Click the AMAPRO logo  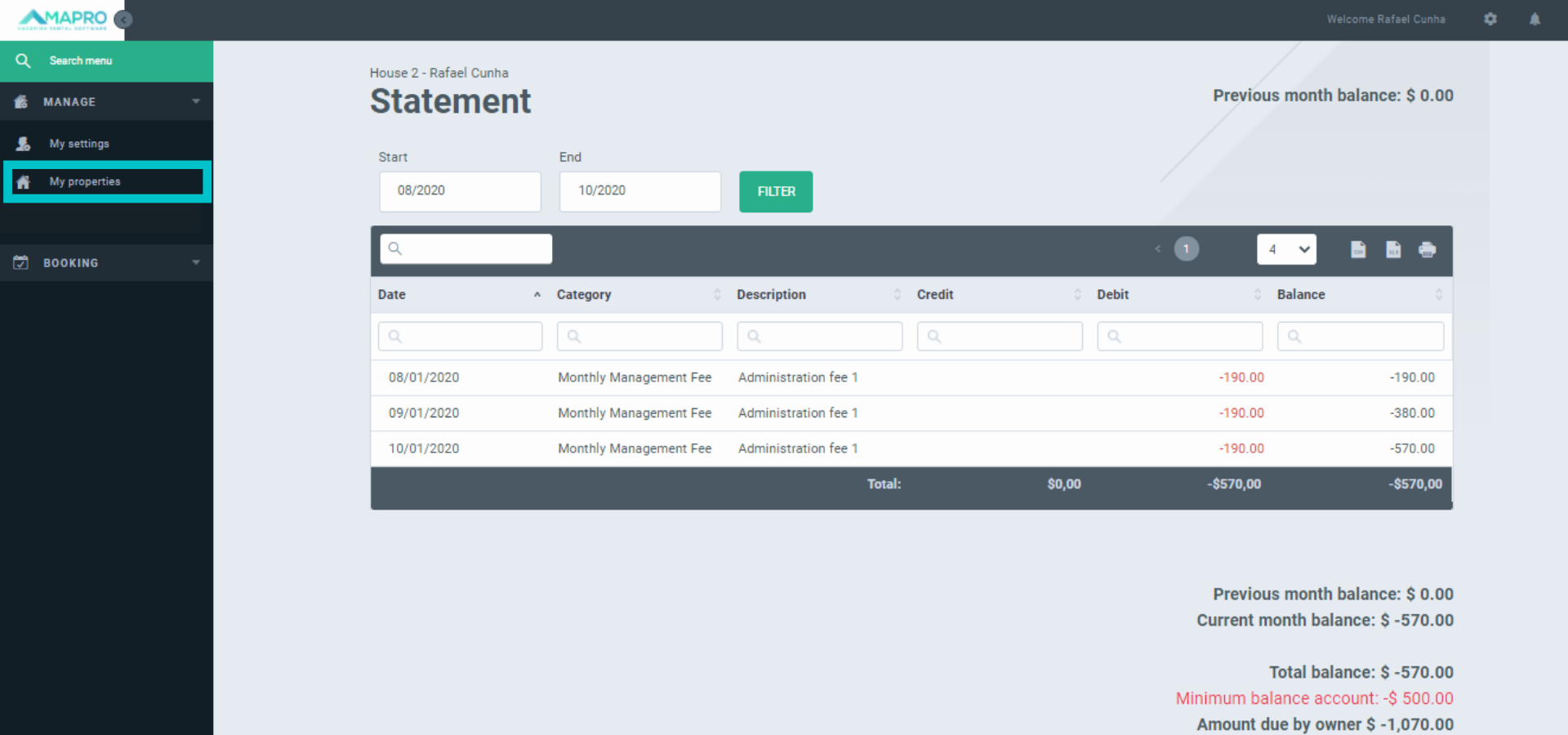(63, 20)
